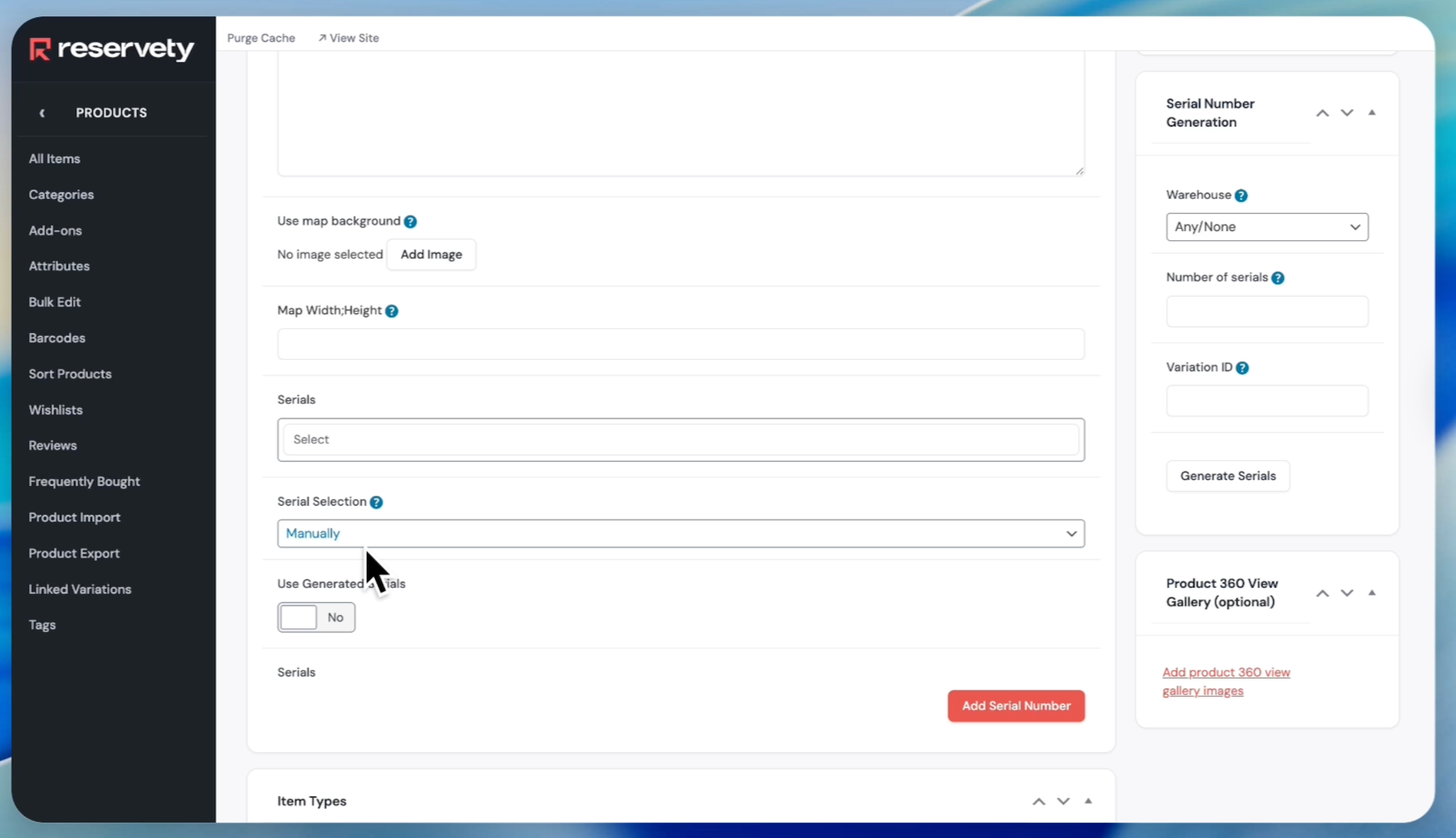Click Warehouse help question icon

[1241, 196]
